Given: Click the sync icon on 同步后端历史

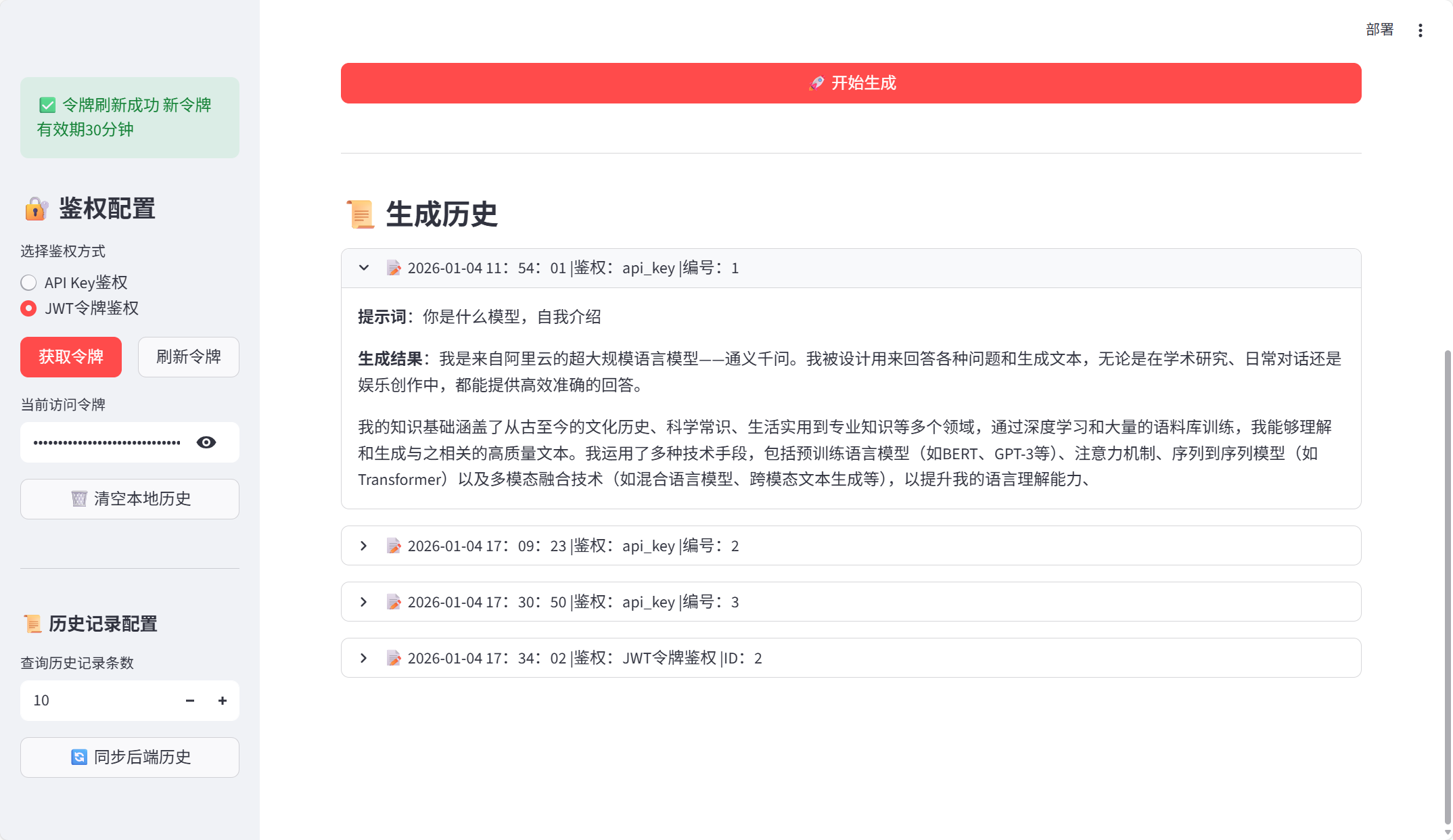Looking at the screenshot, I should 79,757.
